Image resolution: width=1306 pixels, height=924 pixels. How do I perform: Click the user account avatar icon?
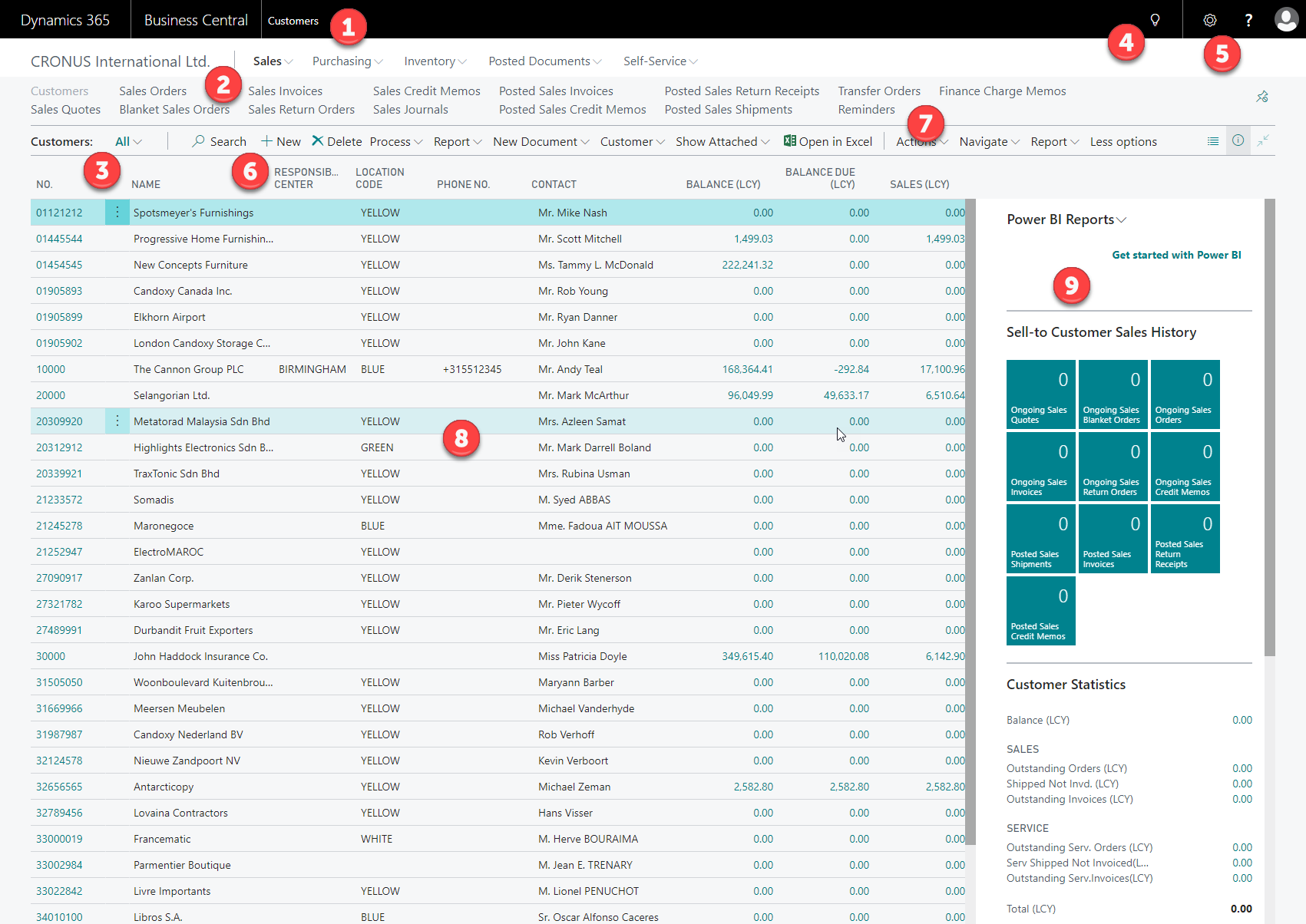pyautogui.click(x=1286, y=20)
